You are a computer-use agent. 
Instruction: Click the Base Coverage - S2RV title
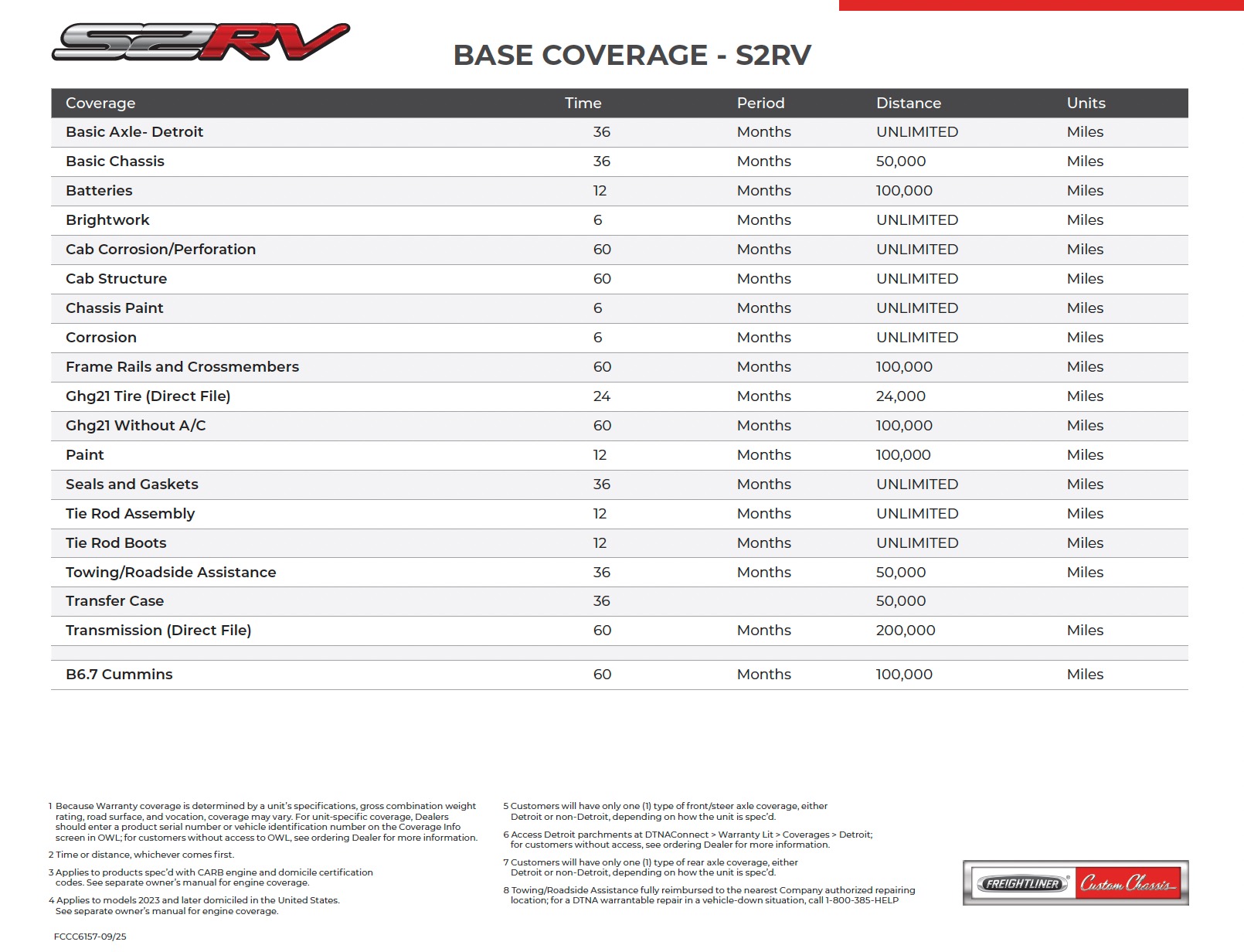point(631,55)
